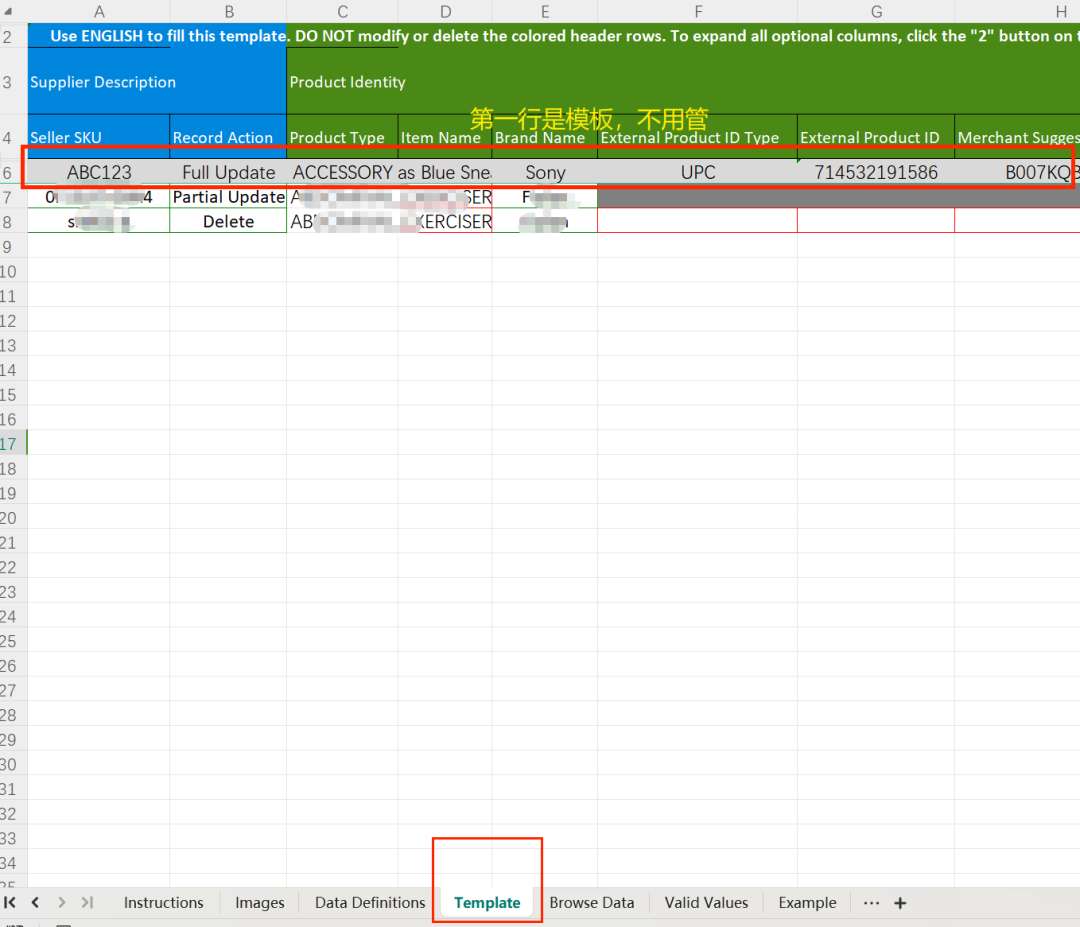Select column D header

(x=446, y=11)
